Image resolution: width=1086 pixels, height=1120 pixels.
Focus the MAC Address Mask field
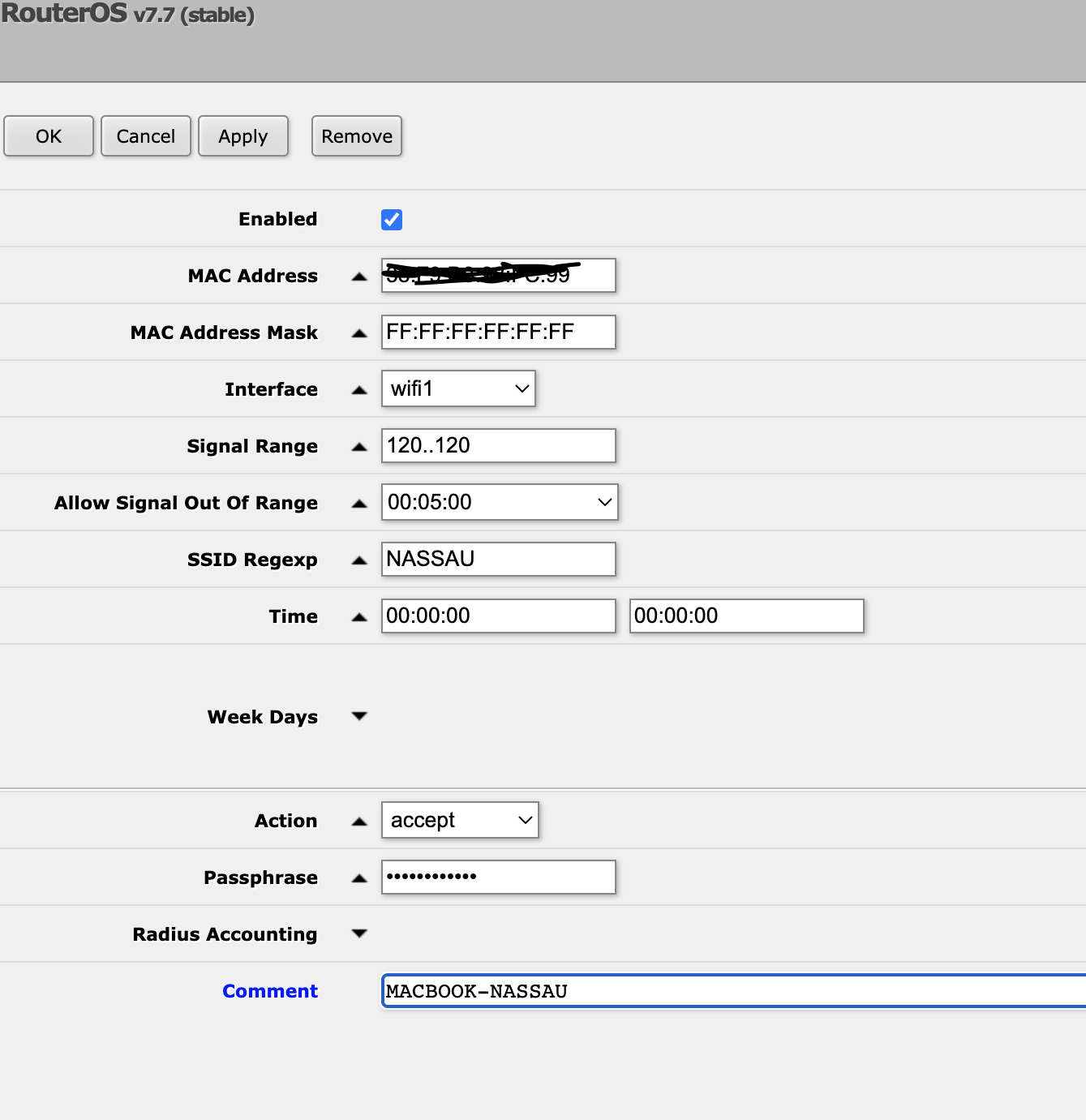(x=499, y=332)
